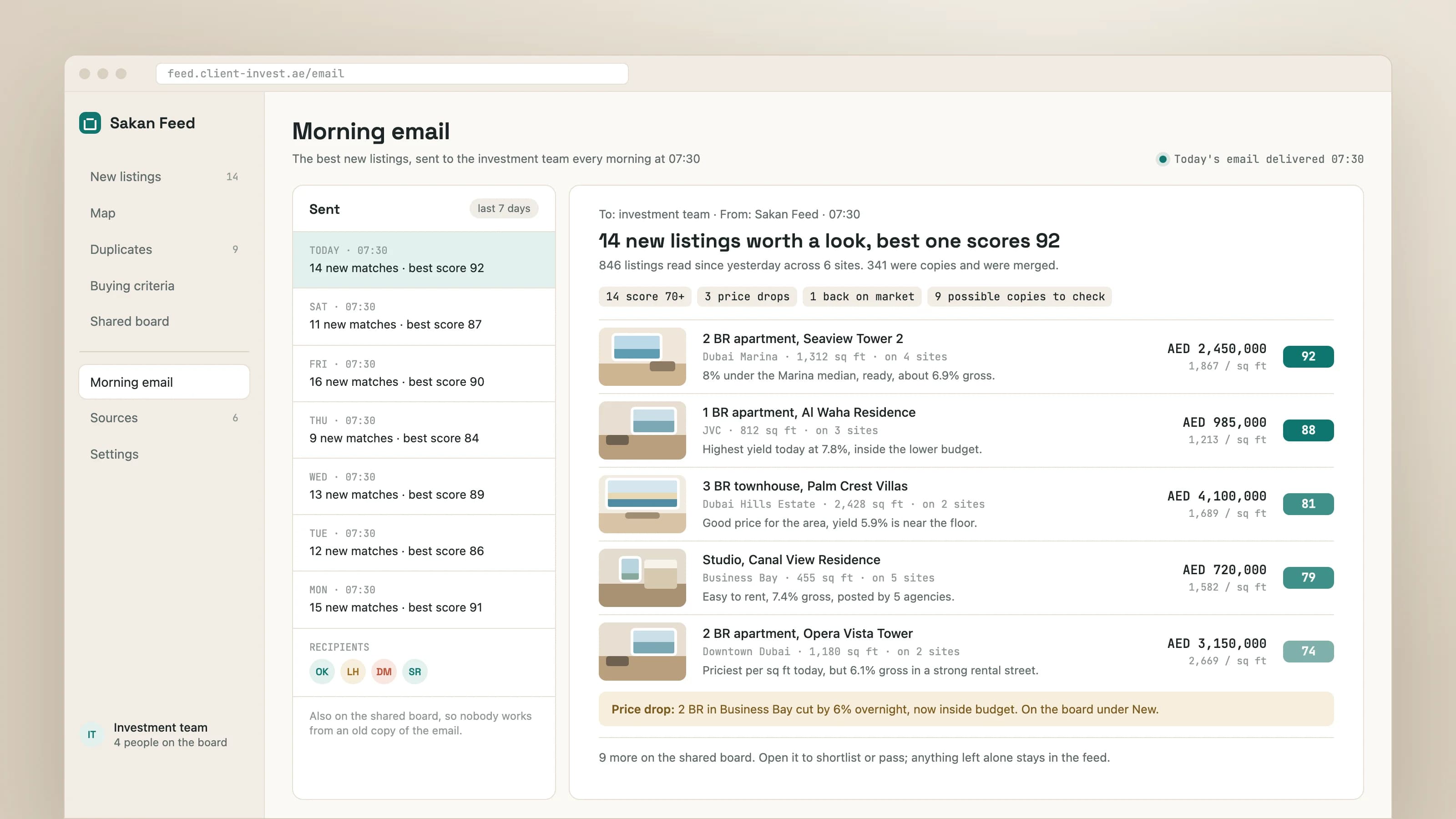Open the 3 BR townhouse, Palm Crest Villas title
This screenshot has height=819, width=1456.
point(805,486)
